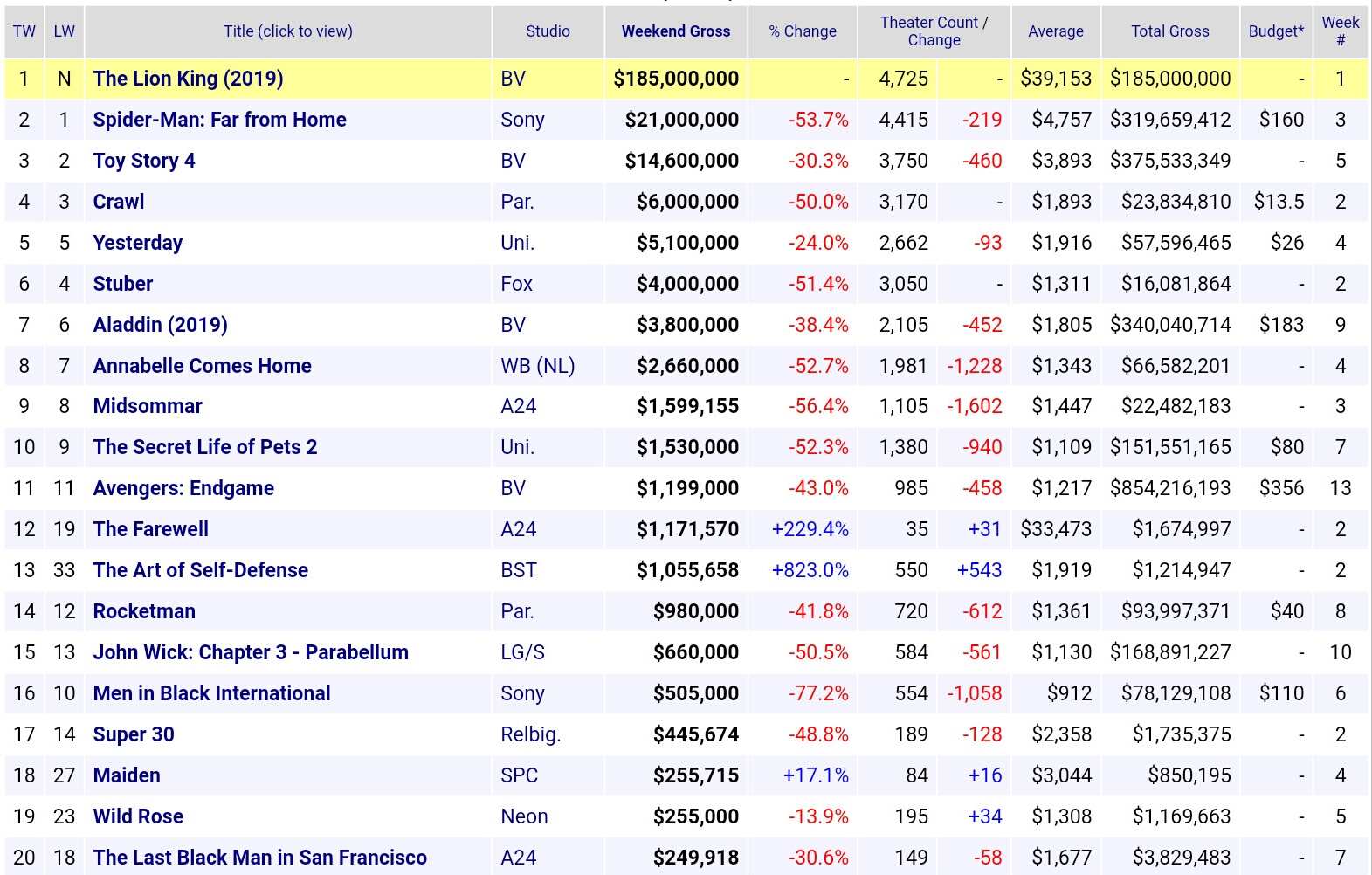This screenshot has width=1372, height=875.
Task: Click A24 studio in Midsommar row
Action: pyautogui.click(x=519, y=406)
